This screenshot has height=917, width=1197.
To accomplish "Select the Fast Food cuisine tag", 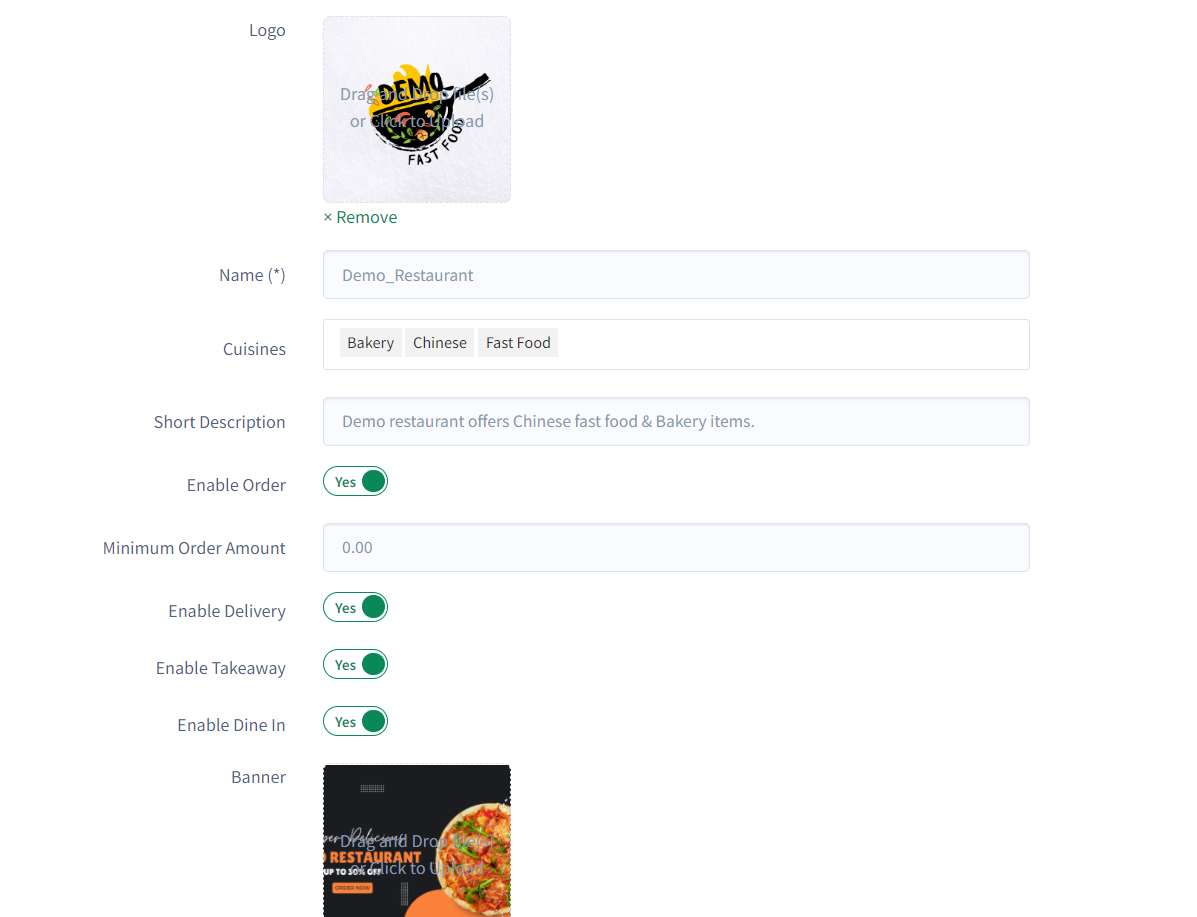I will pyautogui.click(x=518, y=343).
